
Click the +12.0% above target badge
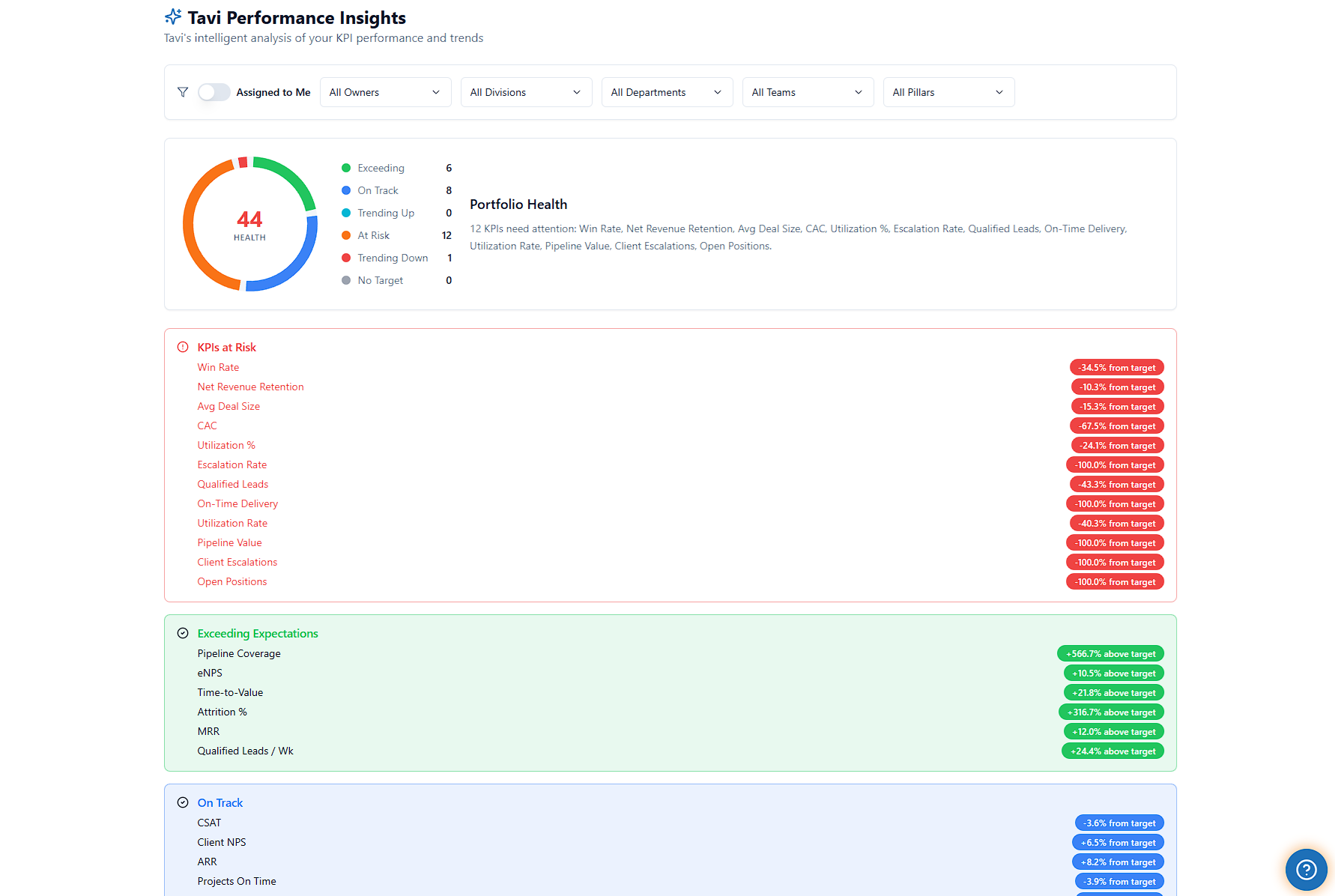pos(1113,731)
